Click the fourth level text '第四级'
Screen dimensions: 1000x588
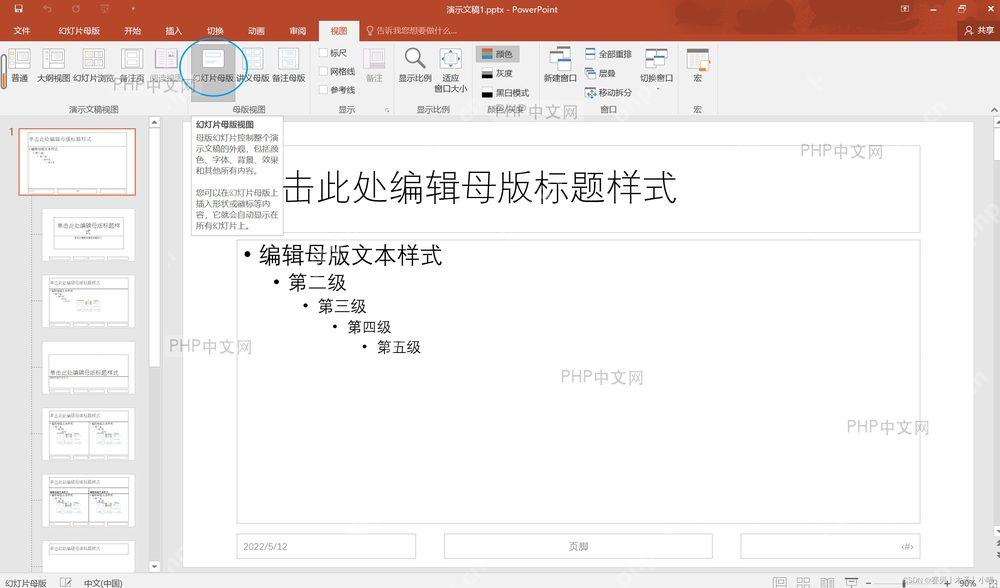[369, 327]
